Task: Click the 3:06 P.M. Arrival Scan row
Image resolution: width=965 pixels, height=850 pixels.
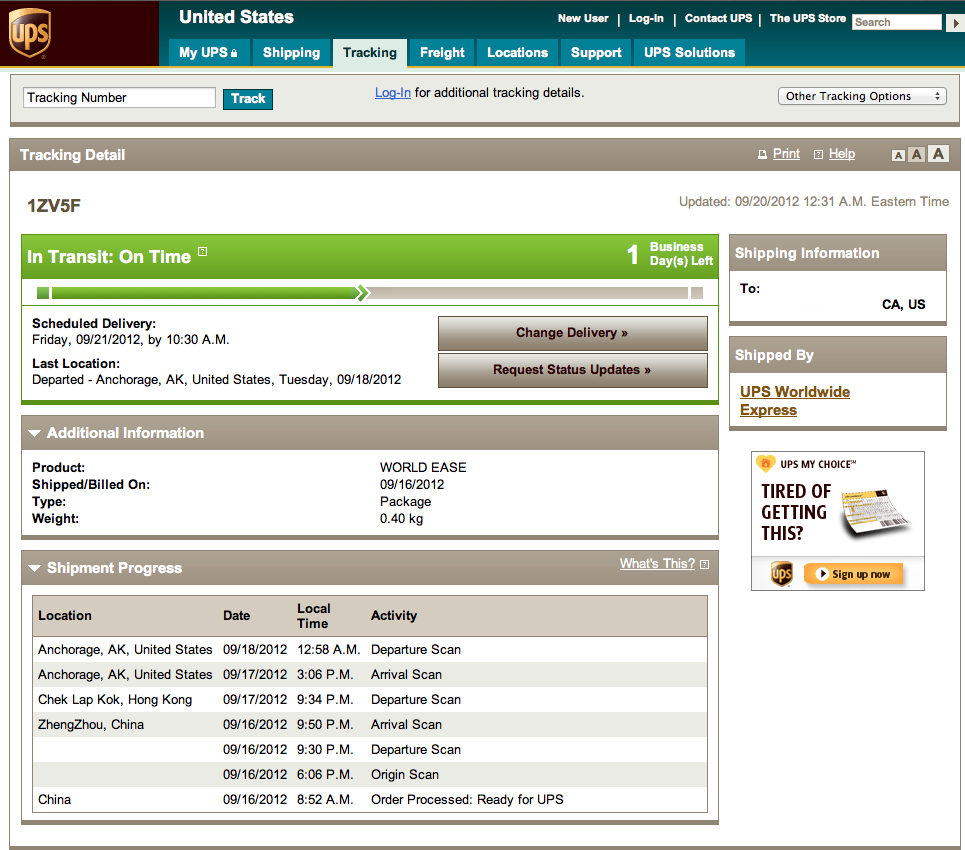Action: [370, 675]
